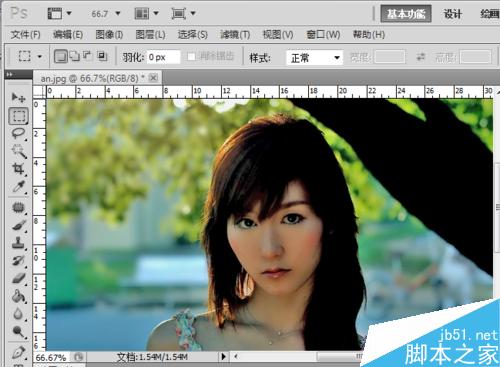Expand the tool preset picker arrow
This screenshot has width=500, height=367.
click(40, 56)
